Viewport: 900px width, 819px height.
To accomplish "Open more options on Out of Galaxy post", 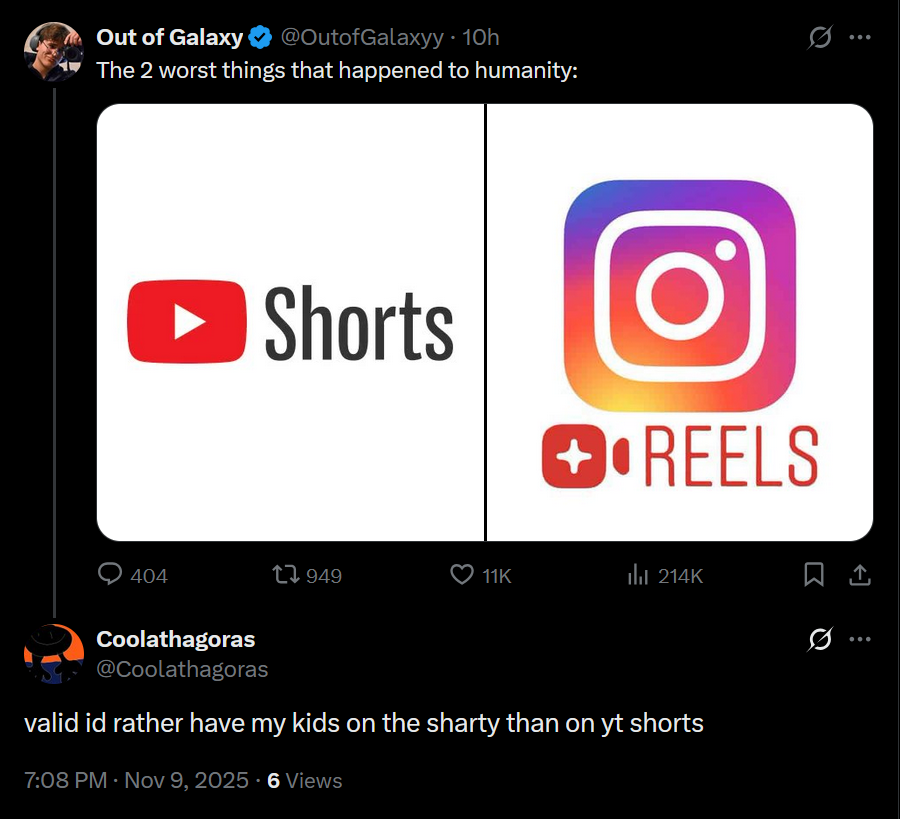I will click(859, 38).
